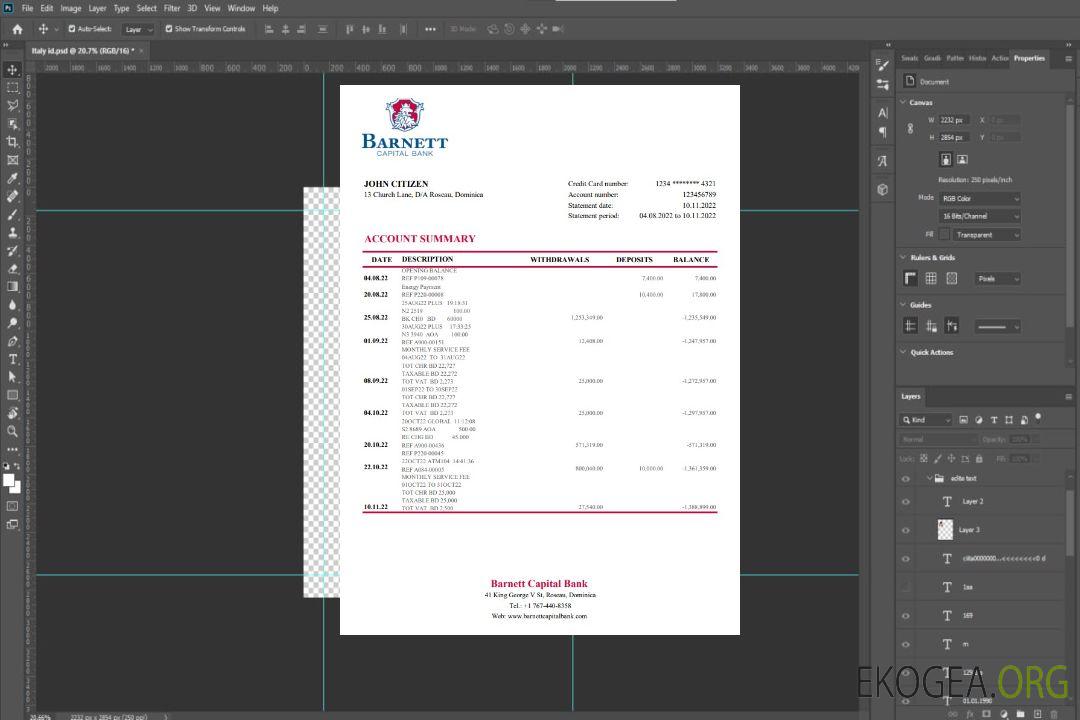Select the Pen tool
Image resolution: width=1080 pixels, height=720 pixels.
(12, 341)
